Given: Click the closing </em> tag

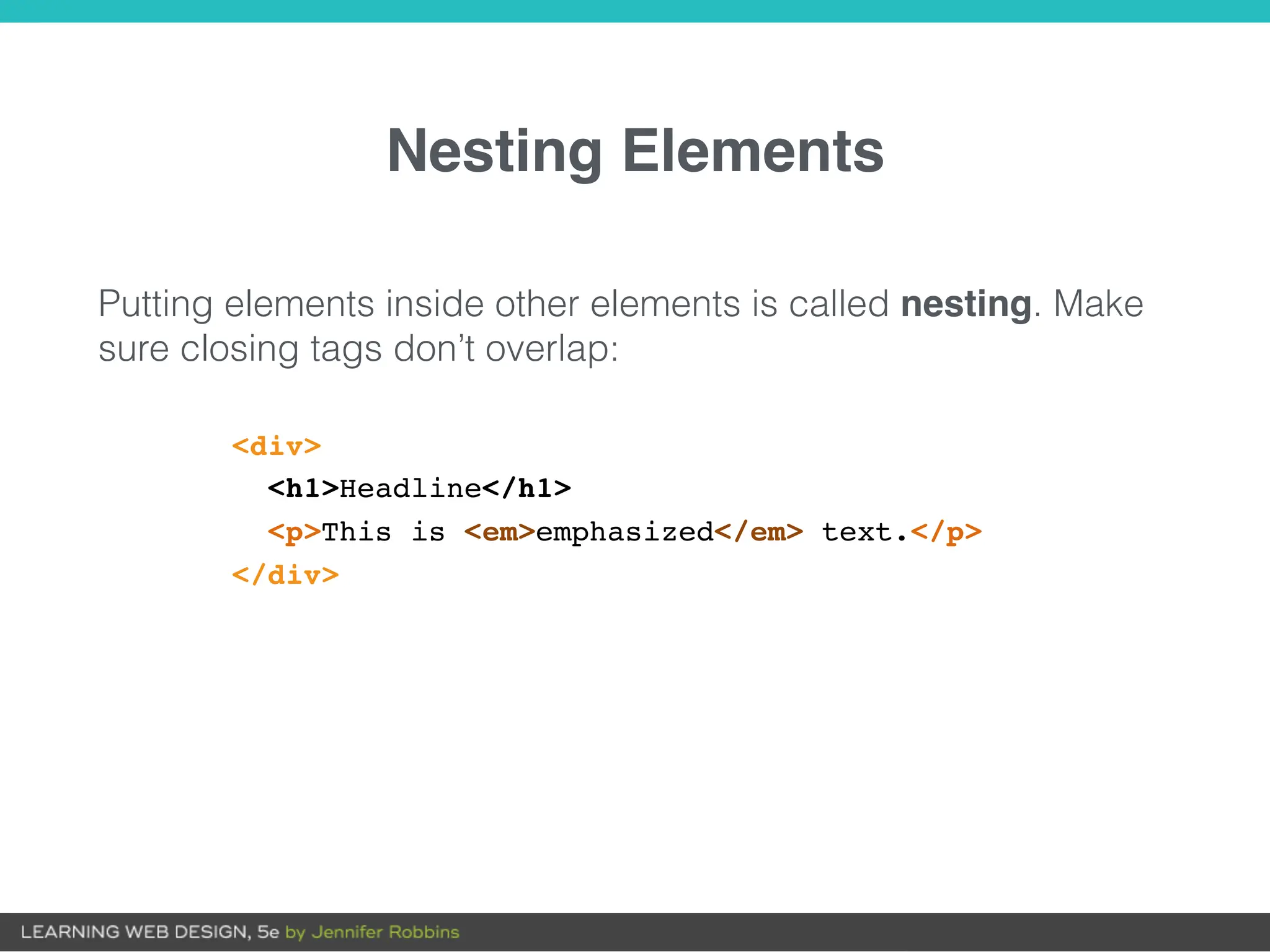Looking at the screenshot, I should coord(758,532).
